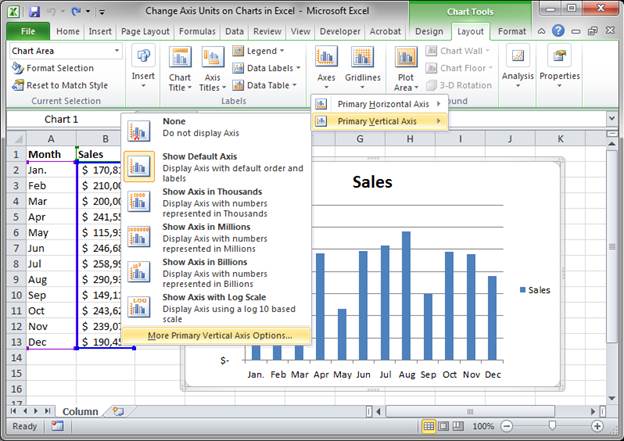Open the Design chart tools tab
The image size is (624, 441).
pos(429,31)
